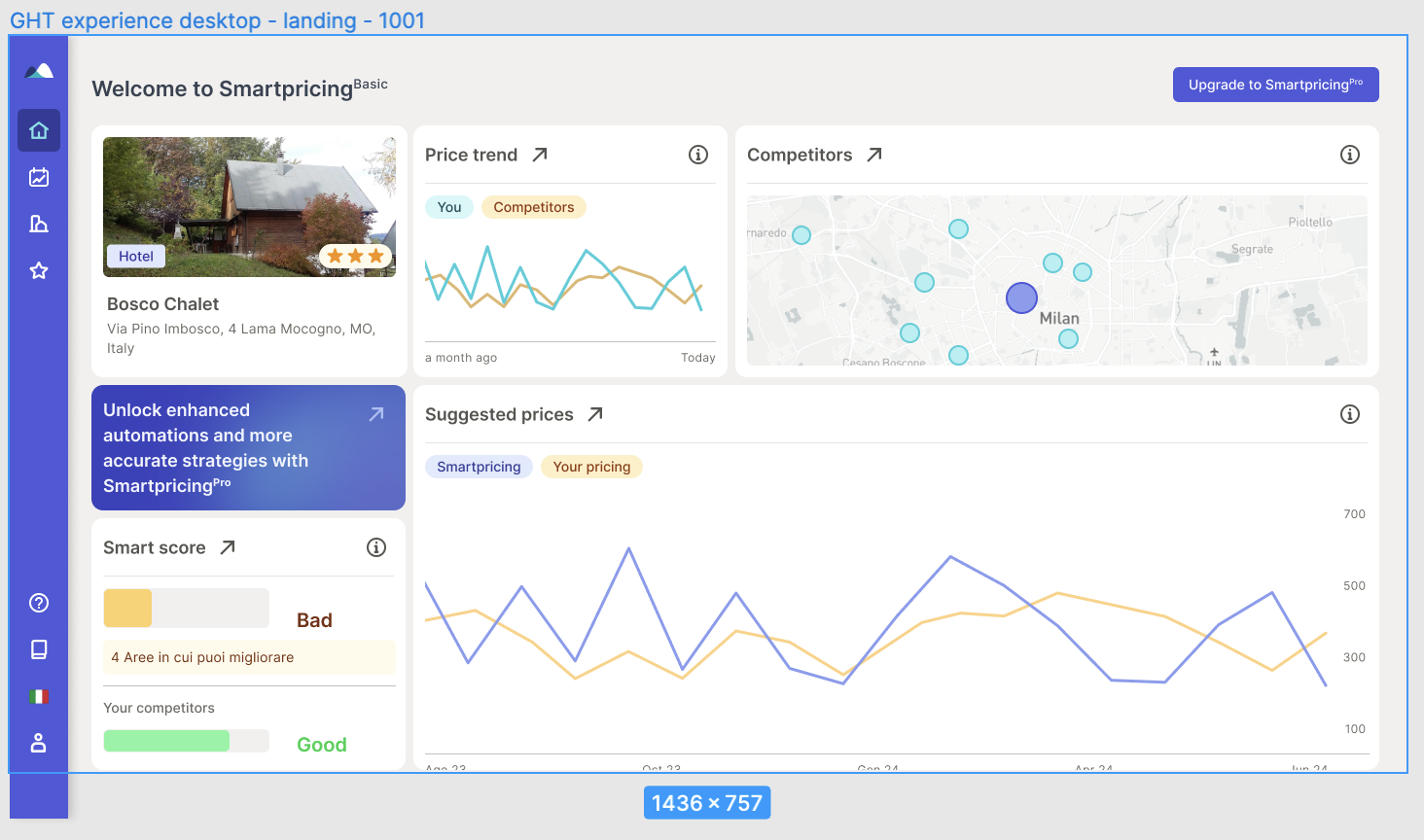Viewport: 1424px width, 840px height.
Task: Open the guide book icon in sidebar
Action: 39,649
